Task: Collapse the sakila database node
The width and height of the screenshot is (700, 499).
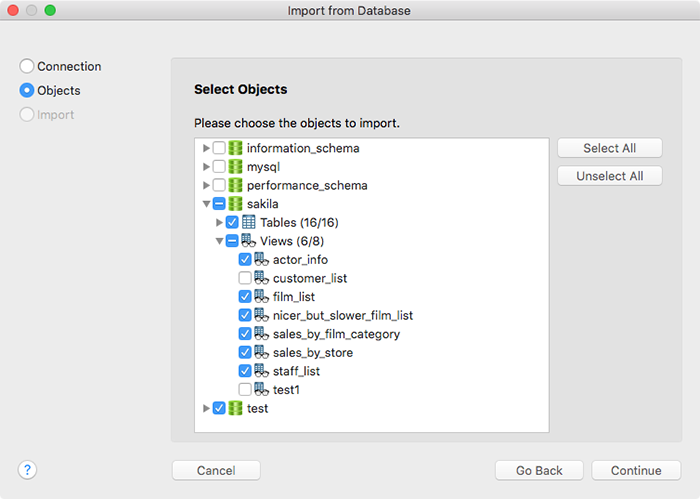Action: [x=206, y=204]
